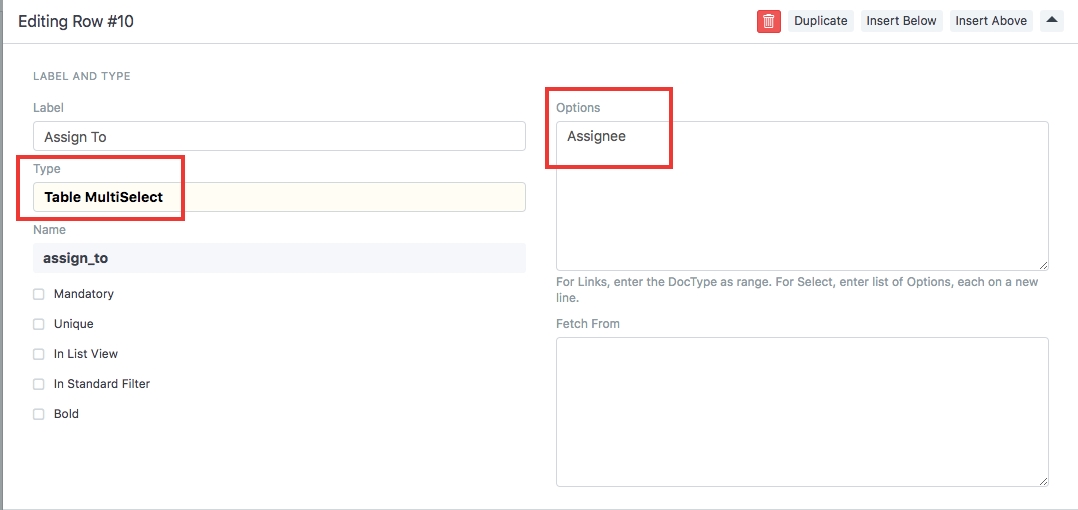Click the Editing Row #10 title
This screenshot has width=1078, height=510.
[76, 21]
